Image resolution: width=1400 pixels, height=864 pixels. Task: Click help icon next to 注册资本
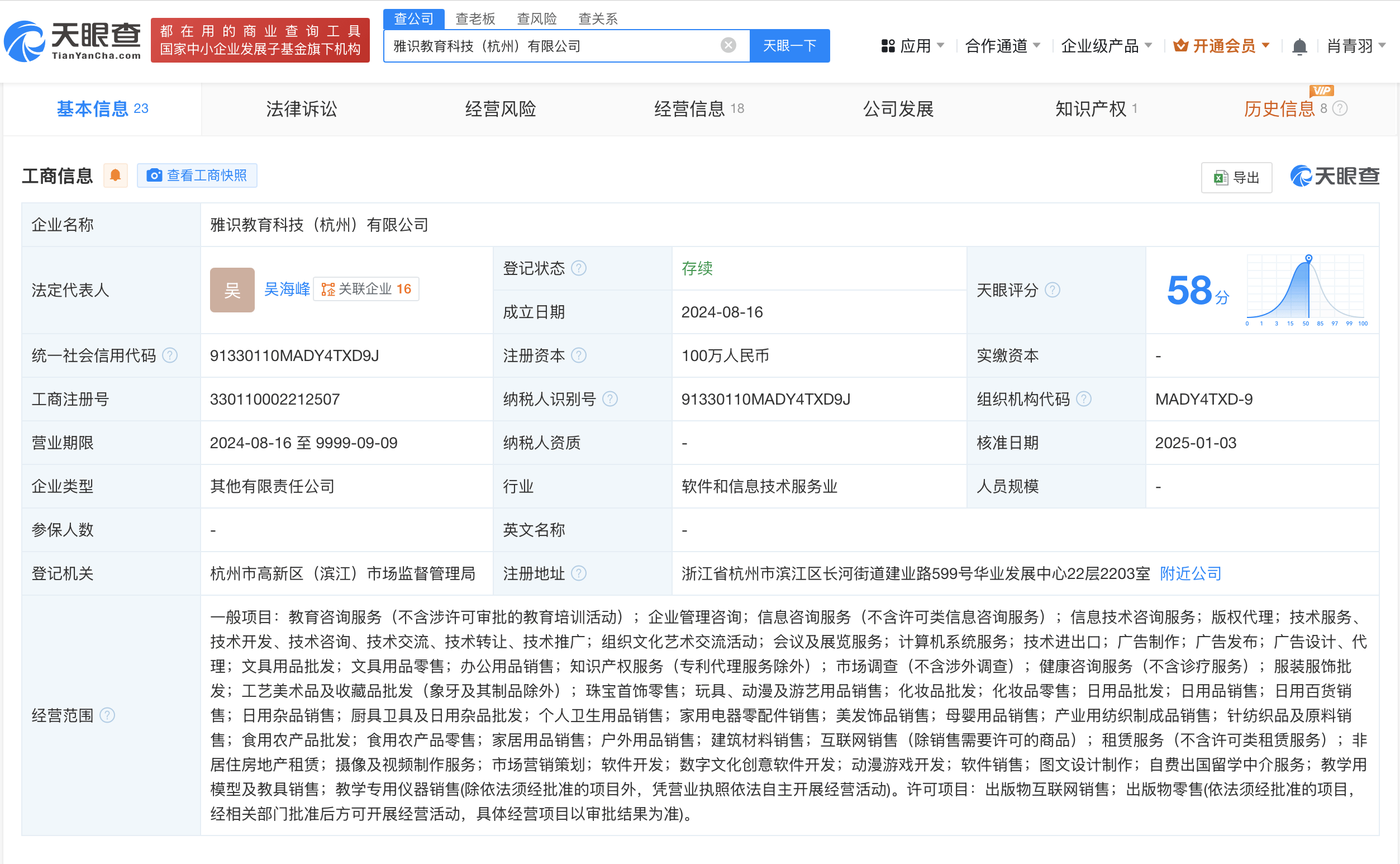pyautogui.click(x=579, y=355)
